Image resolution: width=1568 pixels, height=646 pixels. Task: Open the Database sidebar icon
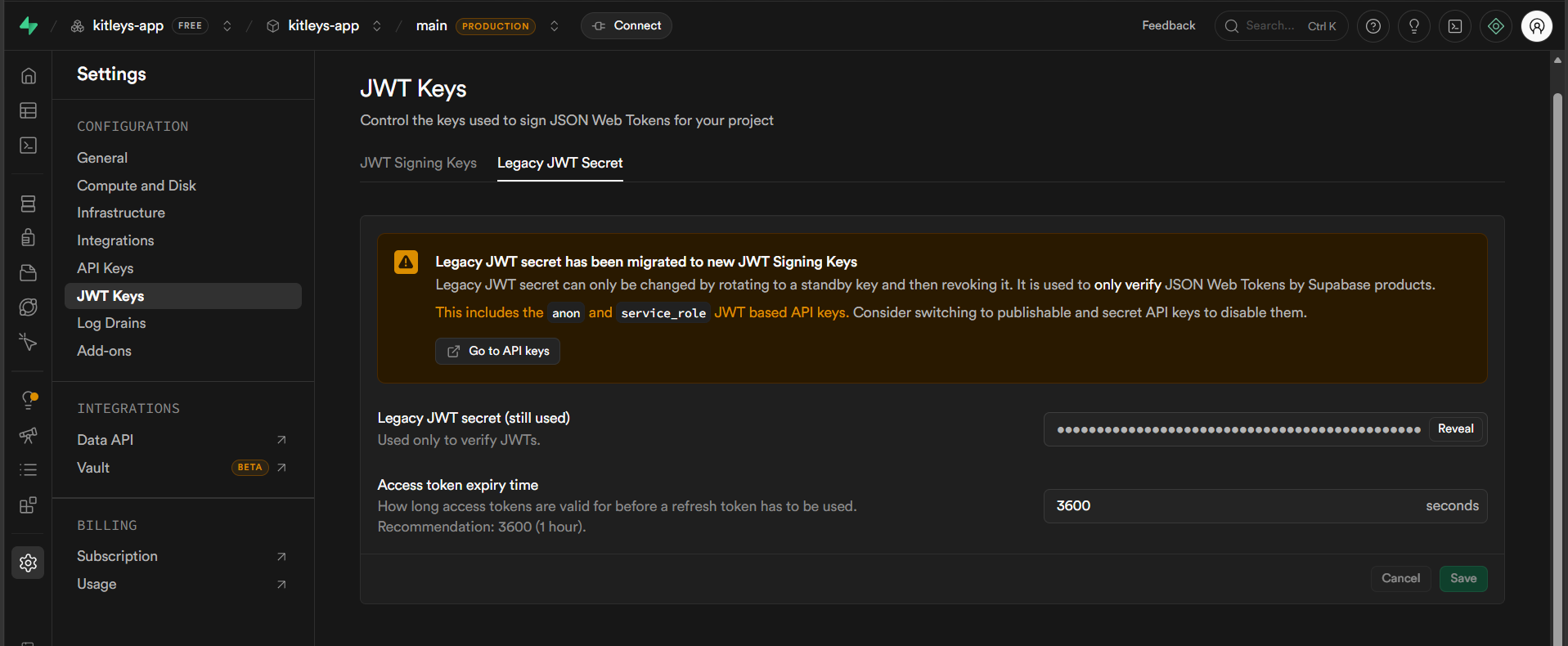pos(29,204)
